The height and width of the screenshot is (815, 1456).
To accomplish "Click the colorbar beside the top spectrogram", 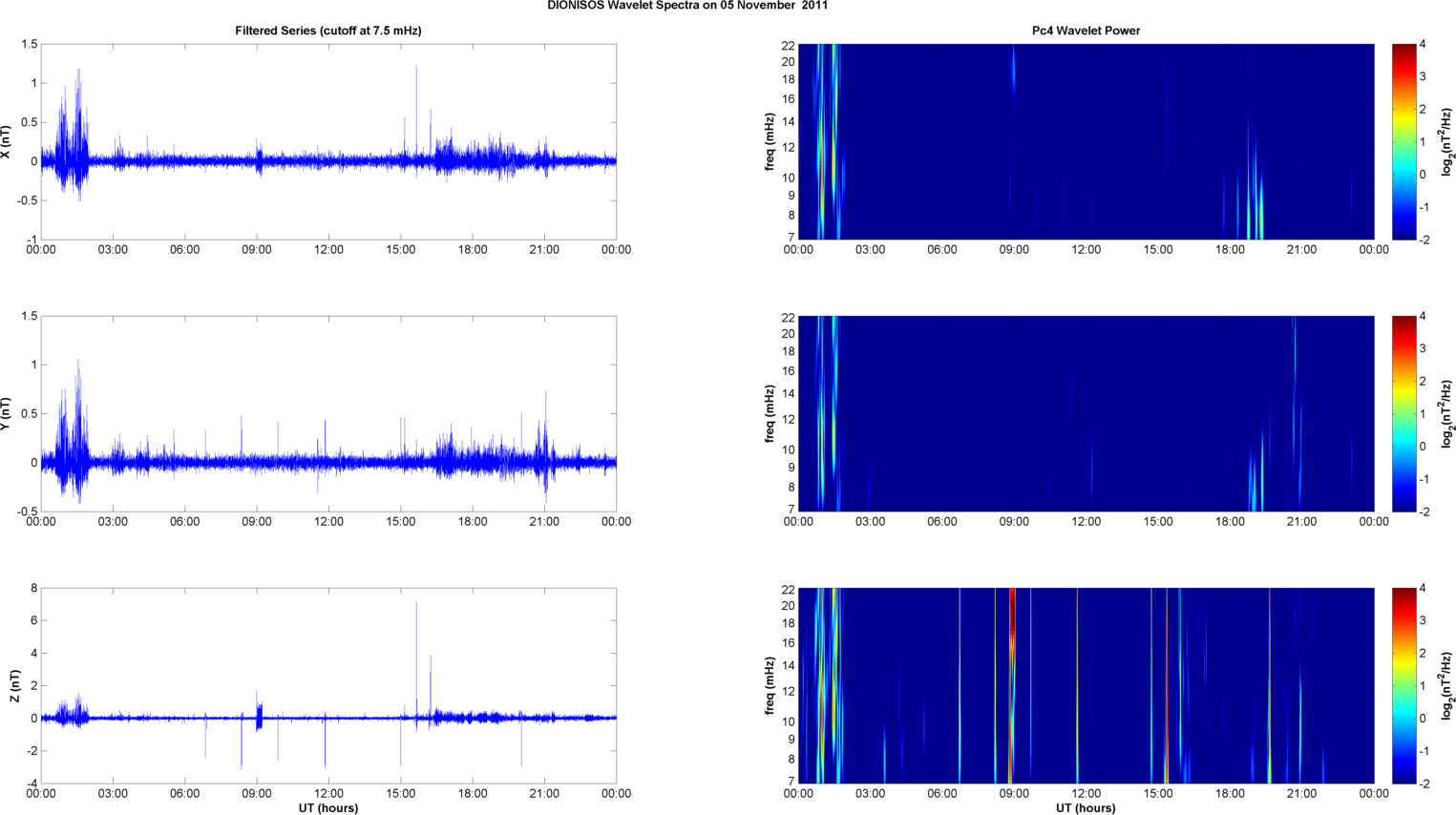I will coord(1404,141).
